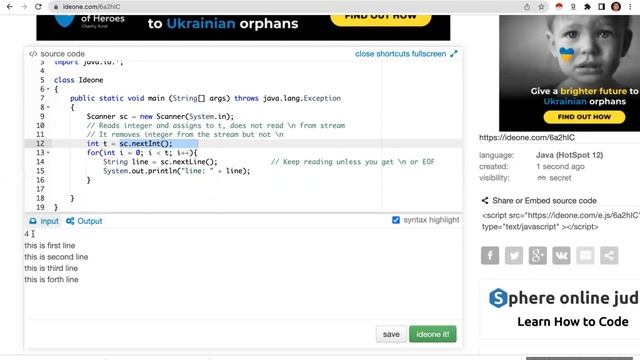Click the input line 'this is first line'
Viewport: 640px width, 360px height.
pyautogui.click(x=50, y=245)
